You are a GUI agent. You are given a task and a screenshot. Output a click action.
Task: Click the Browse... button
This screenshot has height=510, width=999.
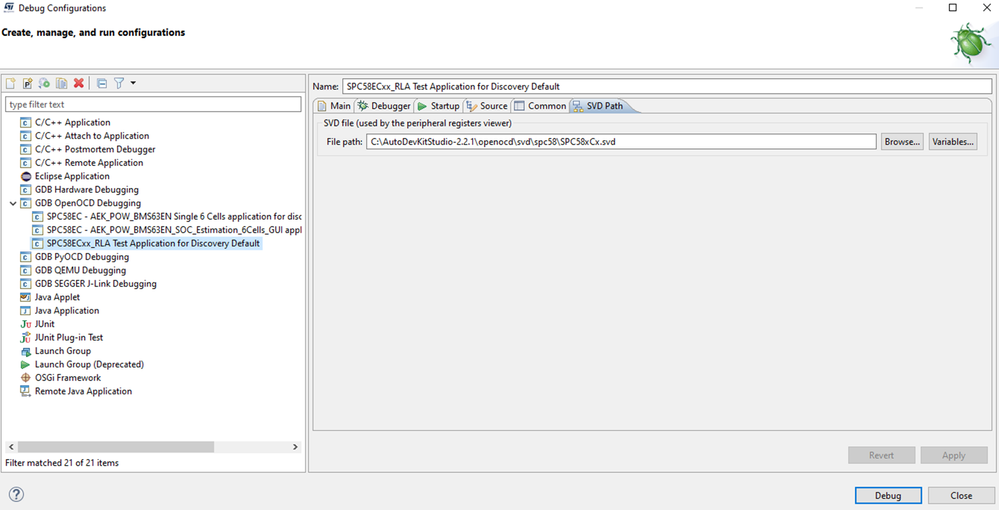[x=902, y=142]
